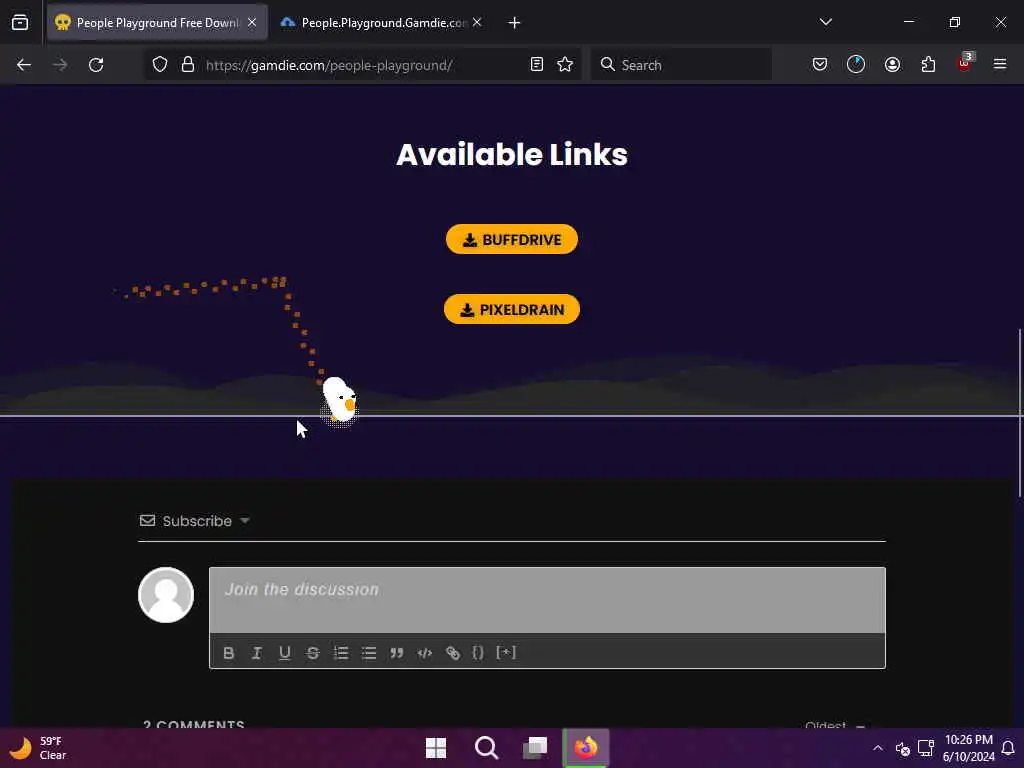Reload the current page
Image resolution: width=1024 pixels, height=768 pixels.
click(x=96, y=65)
